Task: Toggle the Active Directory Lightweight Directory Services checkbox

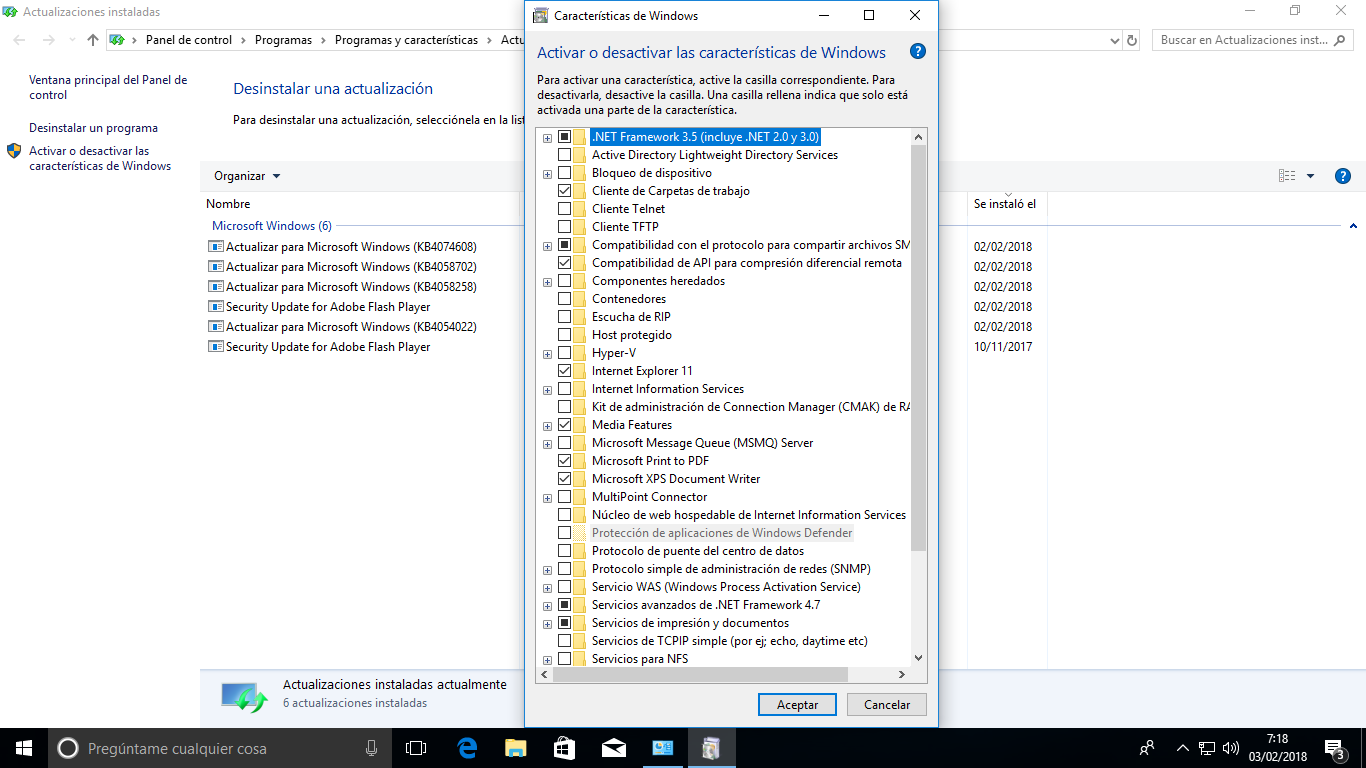Action: coord(565,155)
